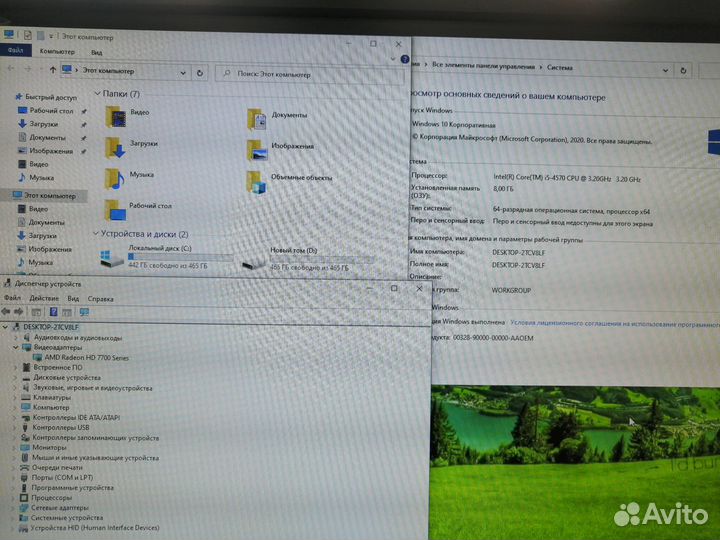Open Быстрый доступ in Explorer sidebar

click(51, 97)
